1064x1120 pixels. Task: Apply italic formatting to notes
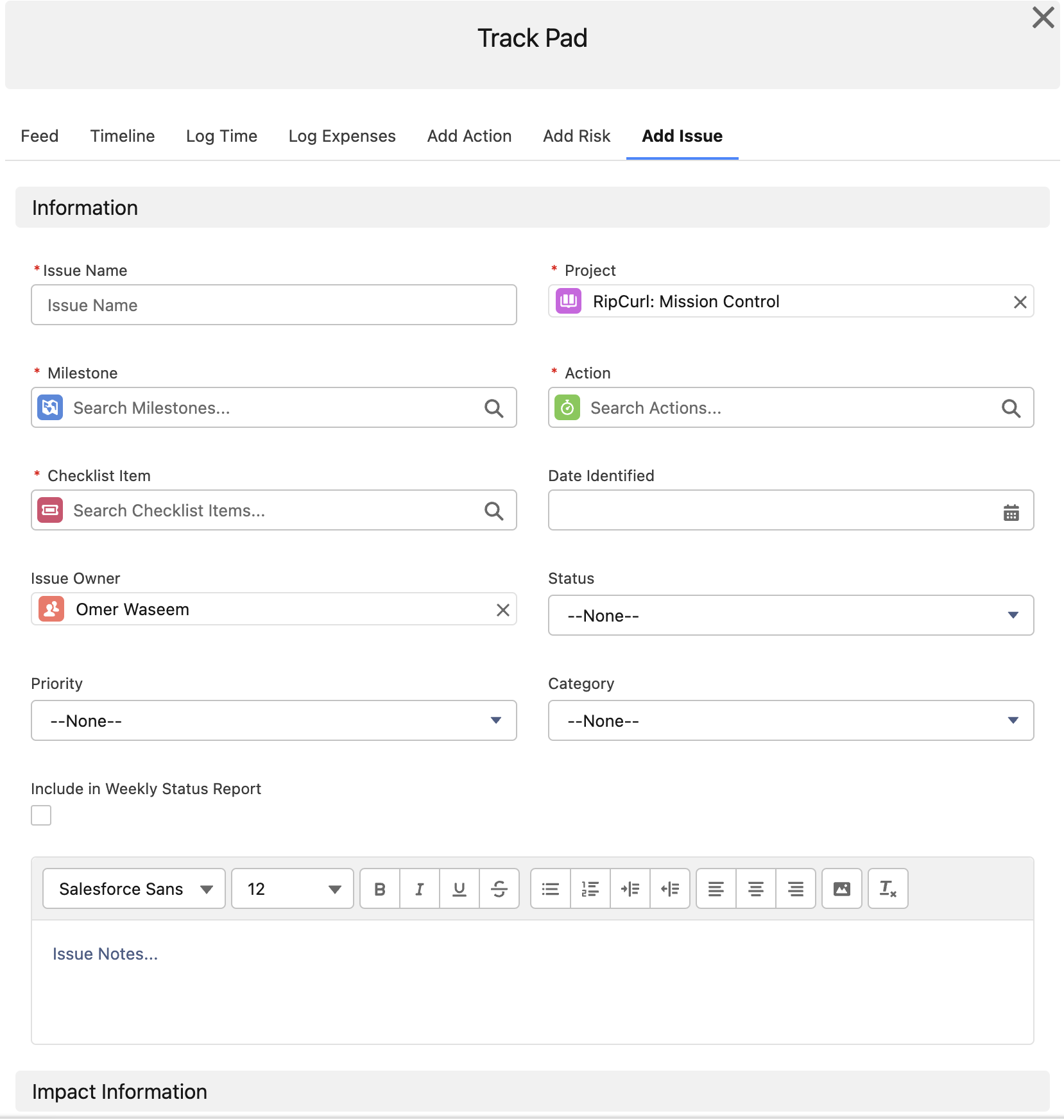[420, 889]
